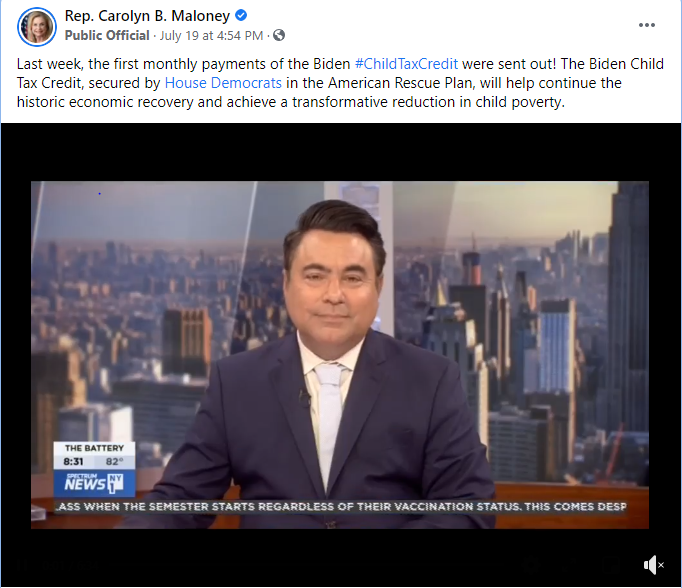Click the Spectrum News NY1 logo
Image resolution: width=682 pixels, height=588 pixels.
coord(94,483)
